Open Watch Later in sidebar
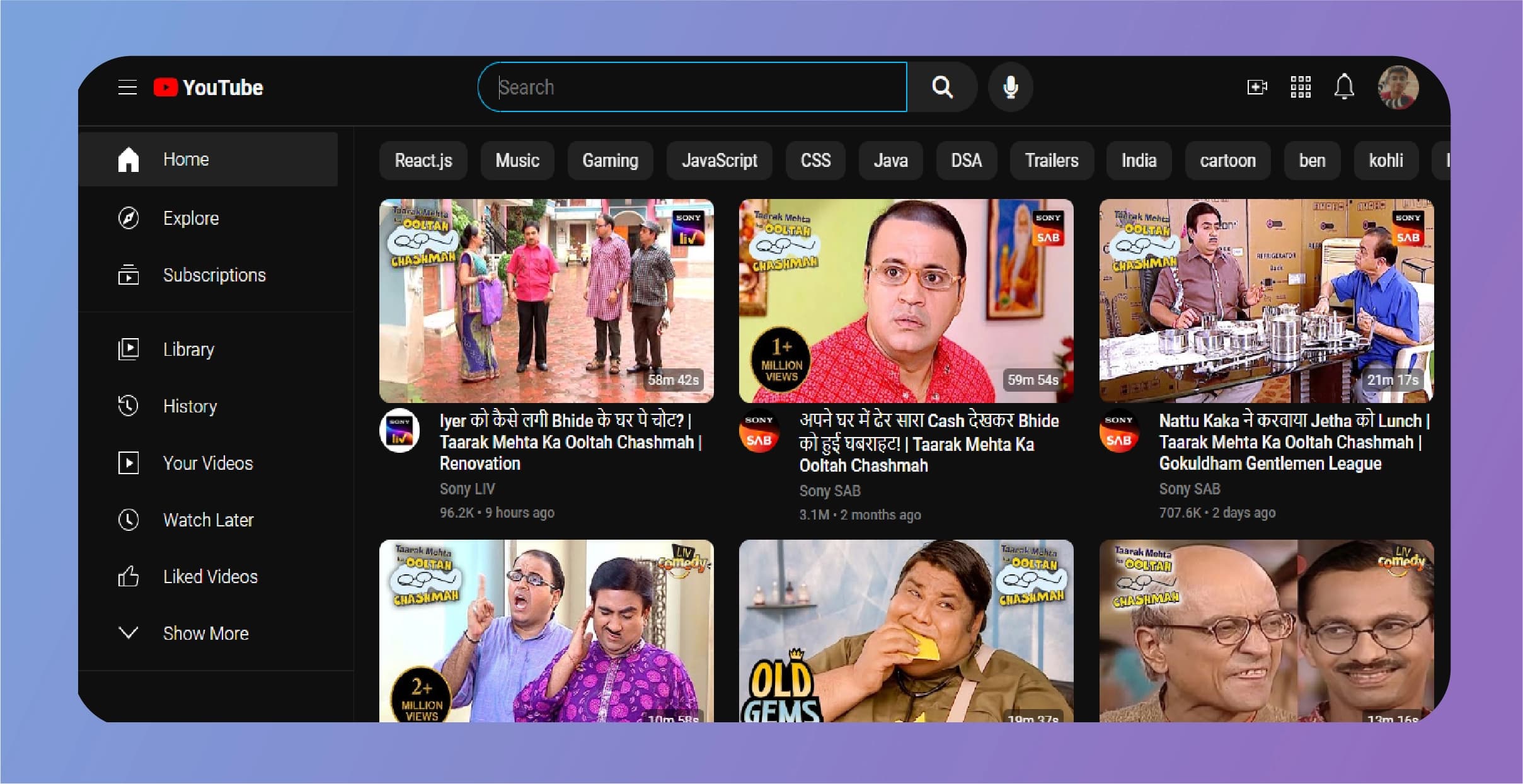This screenshot has height=784, width=1523. 208,520
